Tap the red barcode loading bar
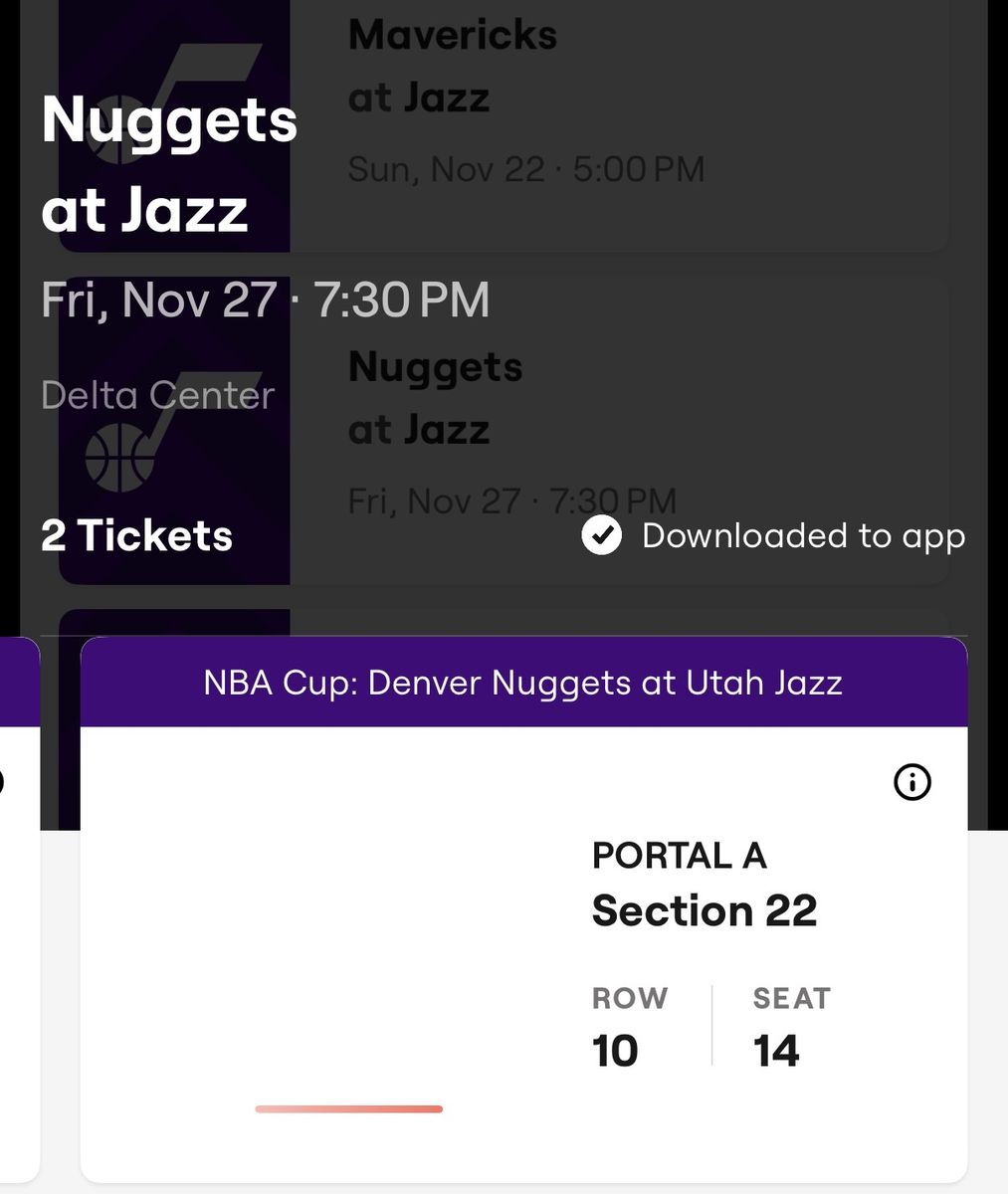The height and width of the screenshot is (1194, 1008). point(349,1108)
